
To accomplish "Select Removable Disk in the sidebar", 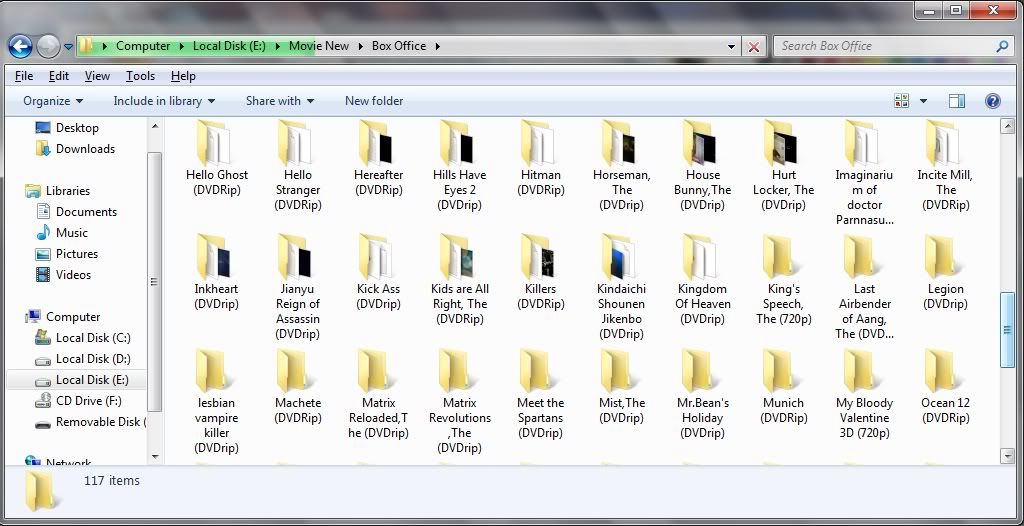I will pos(91,421).
